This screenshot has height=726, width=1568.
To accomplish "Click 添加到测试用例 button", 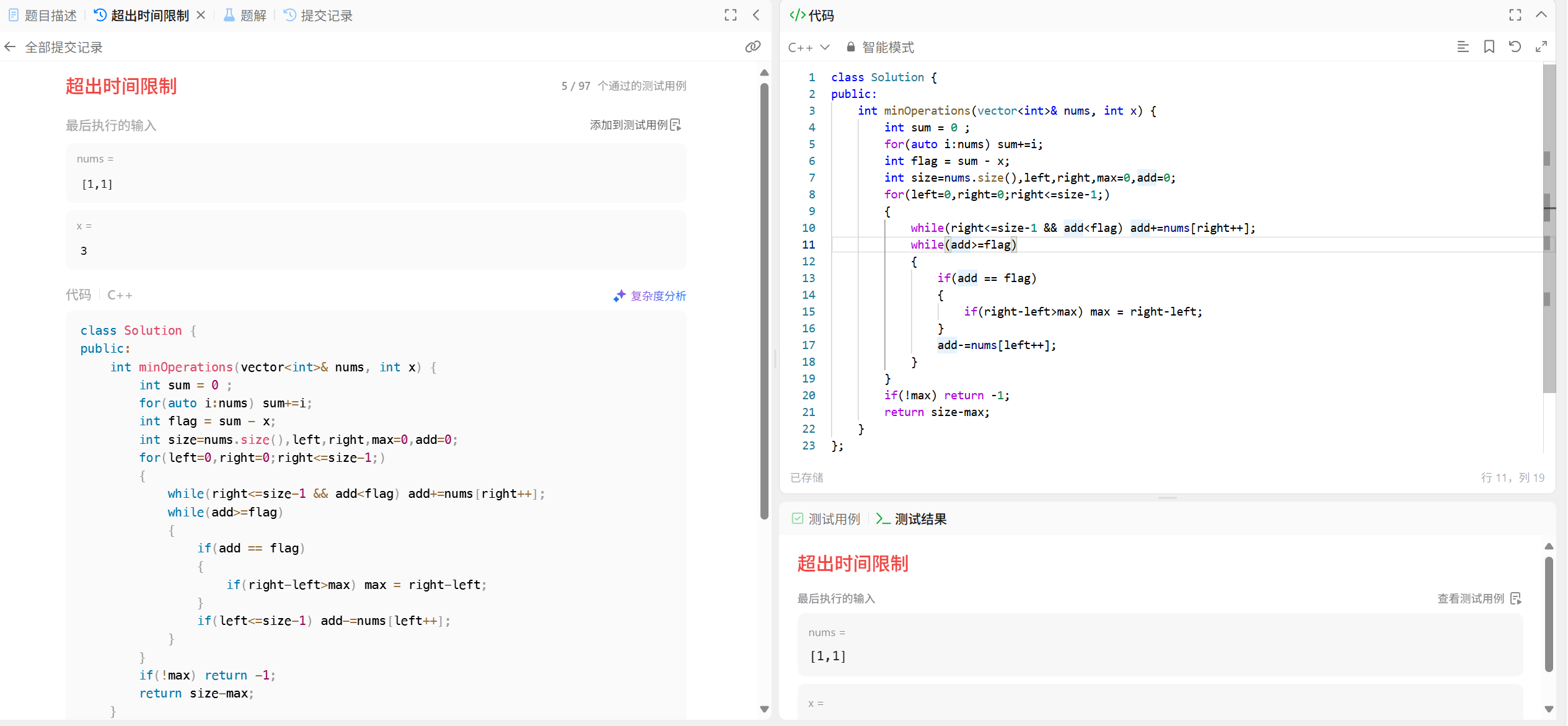I will [x=635, y=125].
